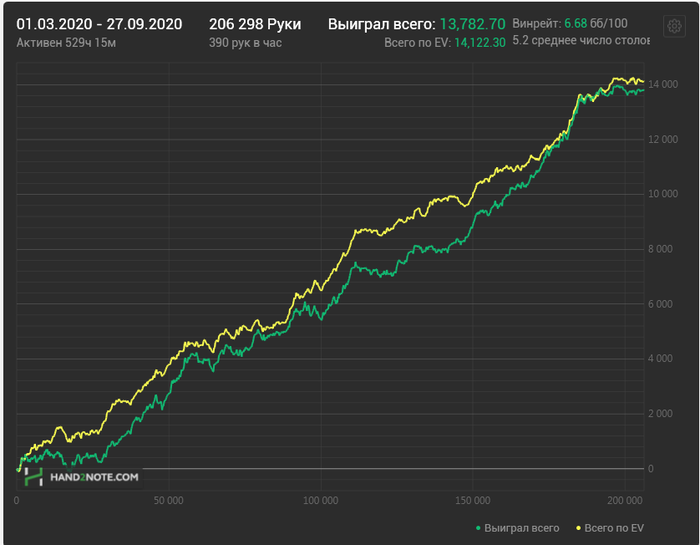Toggle the yellow 'Всего по EV' legend series
Image resolution: width=700 pixels, height=545 pixels.
(610, 528)
